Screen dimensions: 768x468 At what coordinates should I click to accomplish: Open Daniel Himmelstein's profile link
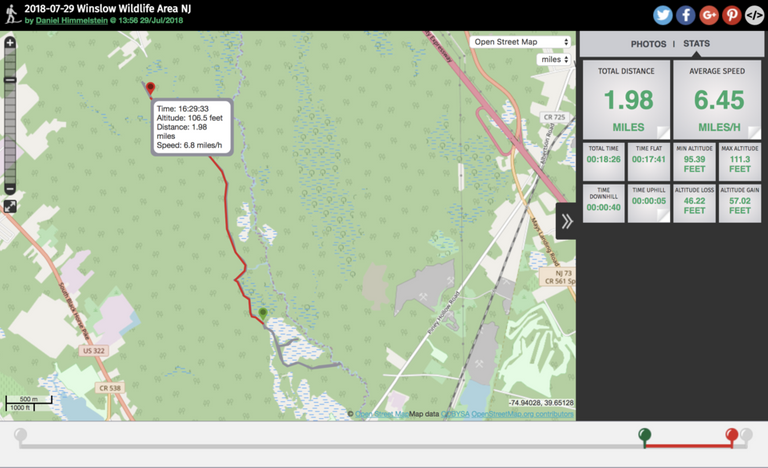coord(73,21)
